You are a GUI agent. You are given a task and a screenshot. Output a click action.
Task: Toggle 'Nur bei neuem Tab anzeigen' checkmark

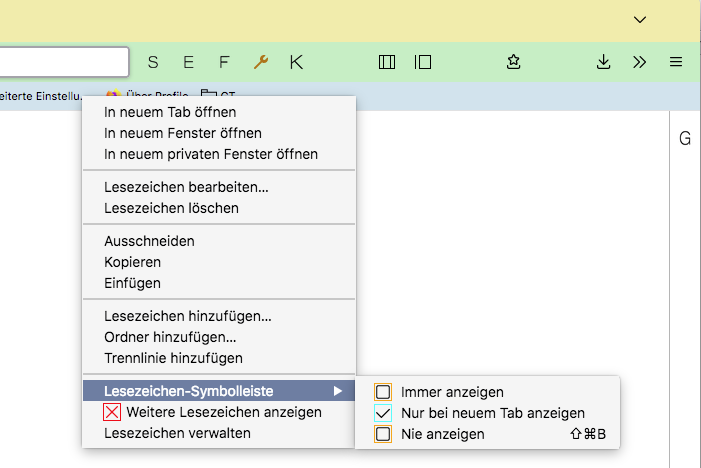(x=383, y=413)
